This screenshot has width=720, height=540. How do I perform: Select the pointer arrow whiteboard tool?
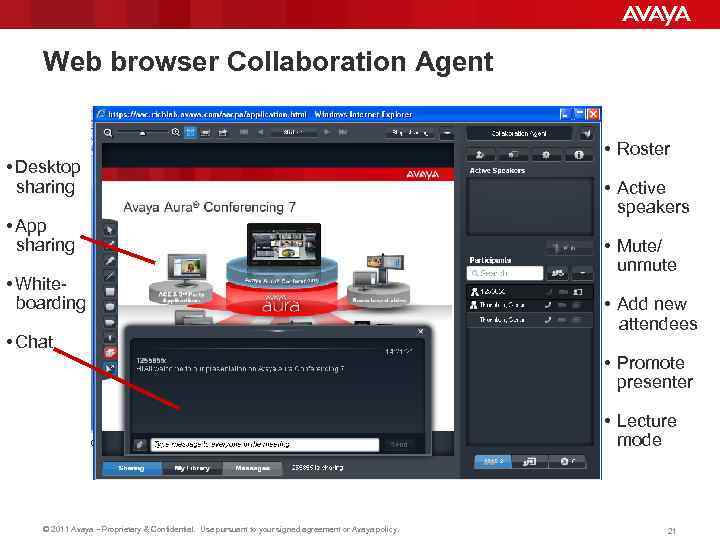pos(110,229)
